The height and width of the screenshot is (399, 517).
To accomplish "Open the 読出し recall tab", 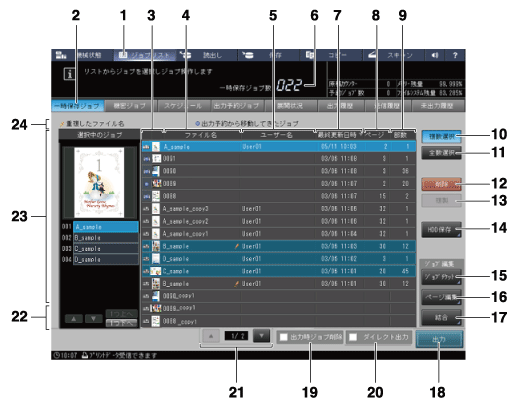I will (x=207, y=55).
